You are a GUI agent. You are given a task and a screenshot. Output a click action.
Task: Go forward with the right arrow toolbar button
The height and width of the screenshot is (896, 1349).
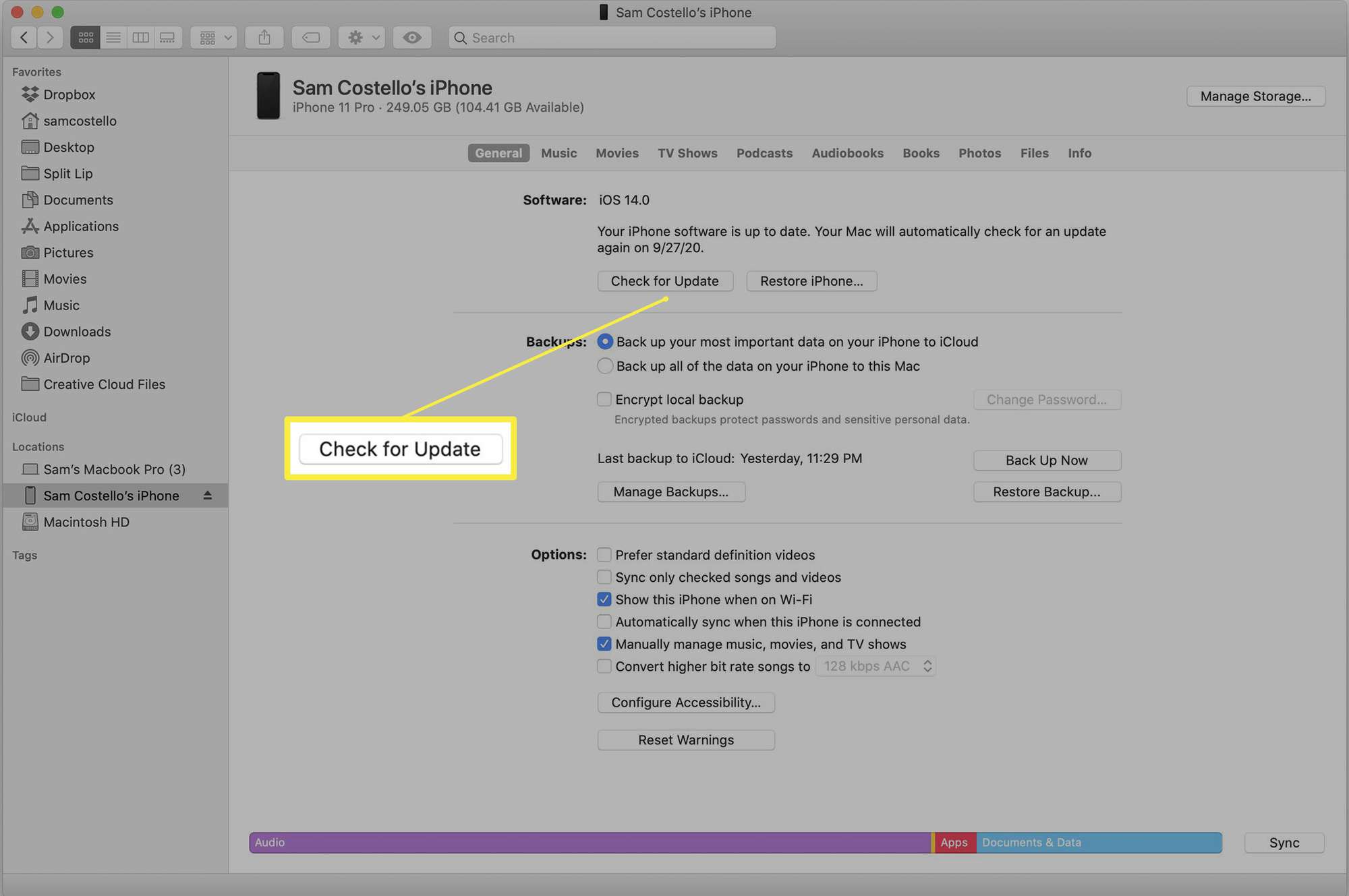[x=50, y=38]
